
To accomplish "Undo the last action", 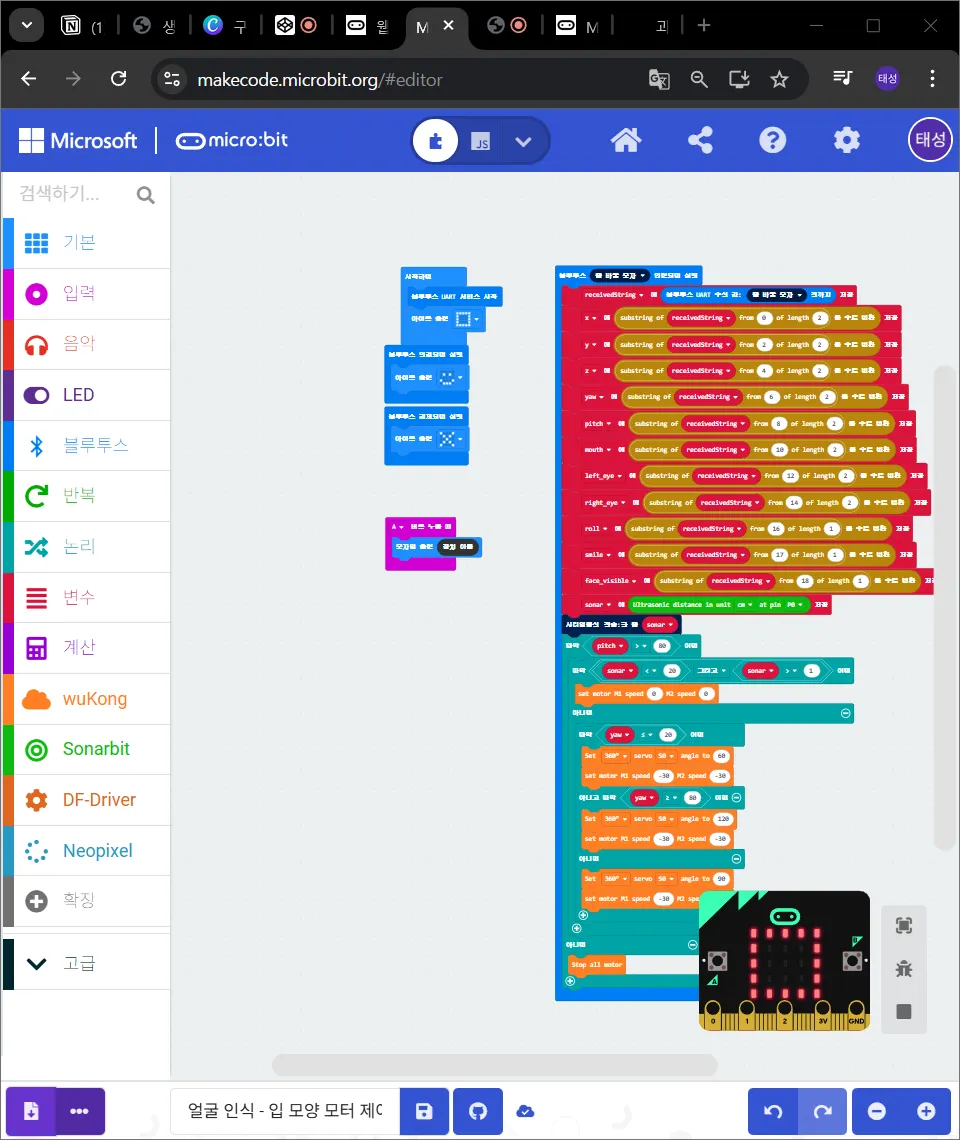I will [x=773, y=1111].
